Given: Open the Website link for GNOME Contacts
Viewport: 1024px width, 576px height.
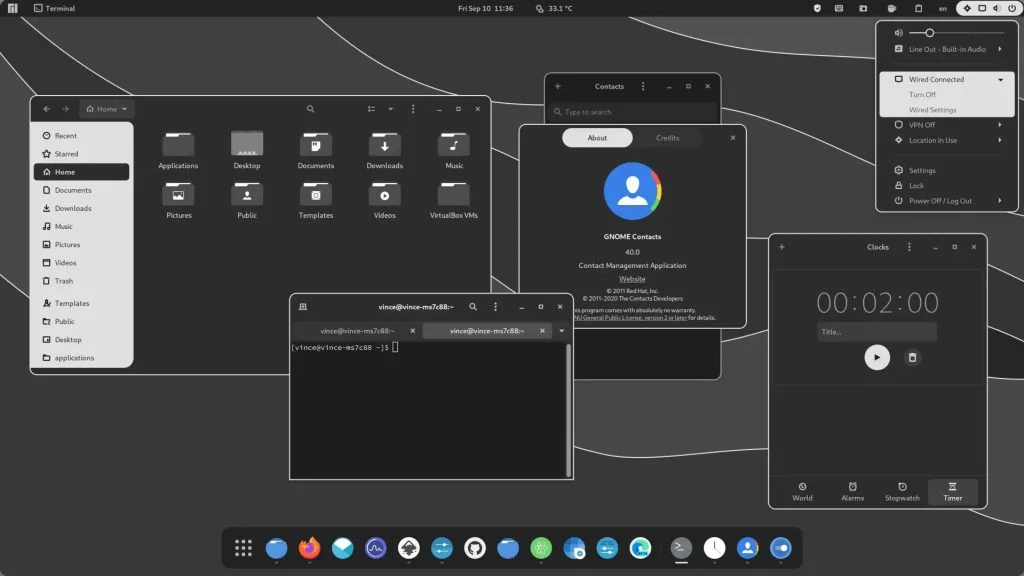Looking at the screenshot, I should [x=632, y=278].
